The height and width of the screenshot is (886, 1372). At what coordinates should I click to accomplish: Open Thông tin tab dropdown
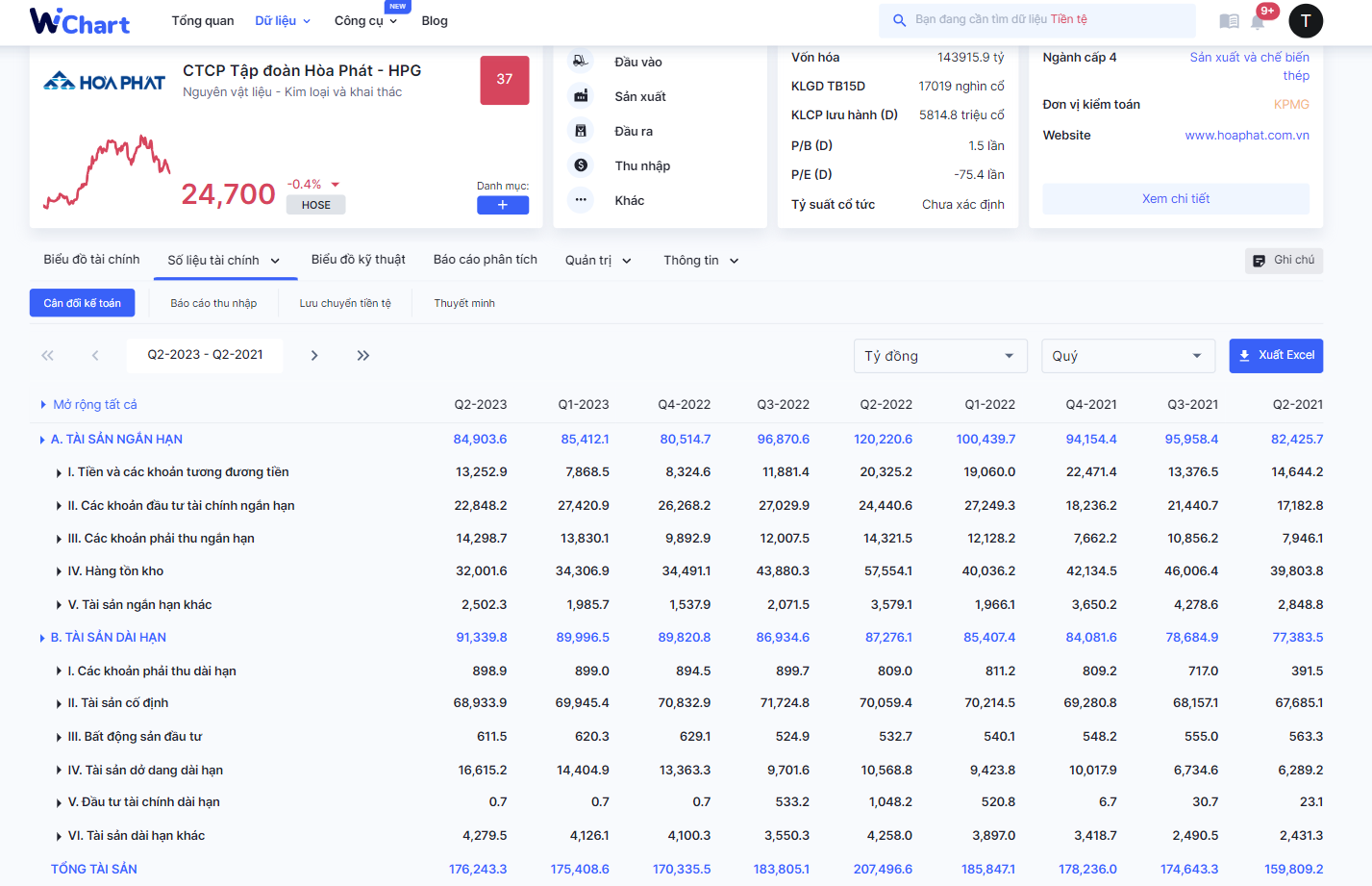(701, 261)
